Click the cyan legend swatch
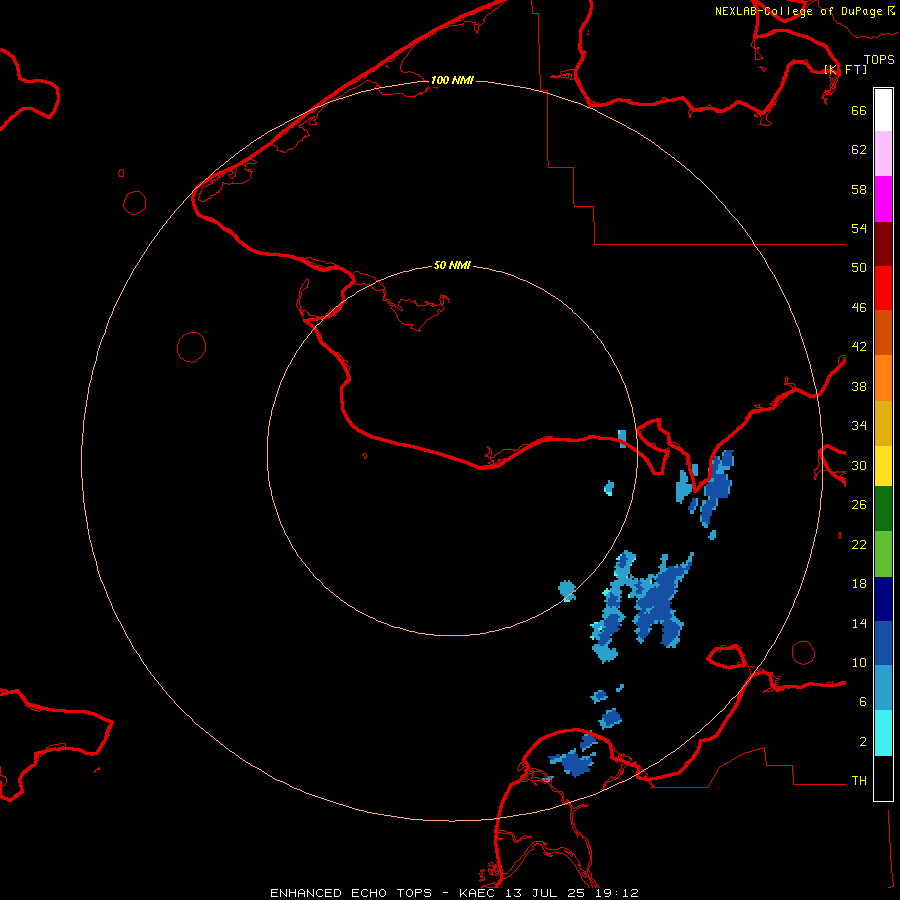The width and height of the screenshot is (900, 900). coord(883,733)
